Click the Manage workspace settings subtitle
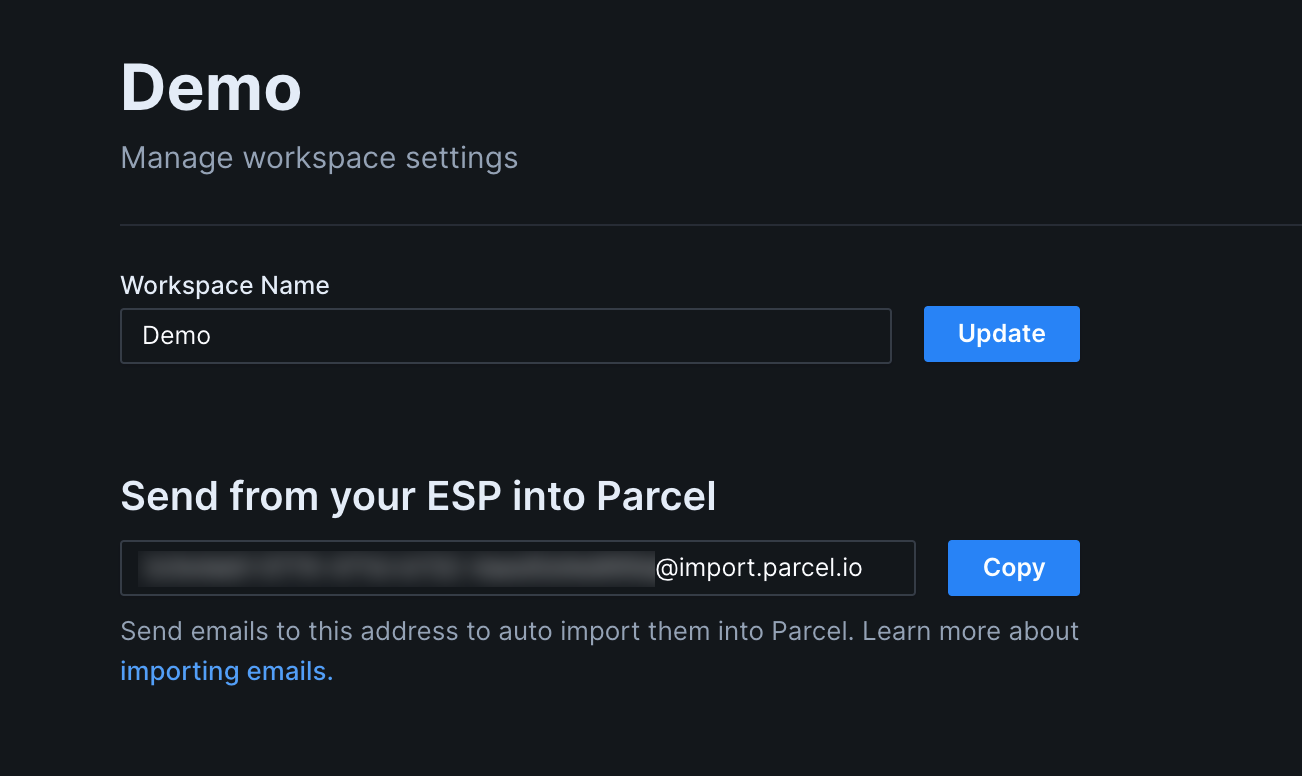This screenshot has width=1302, height=776. tap(319, 158)
